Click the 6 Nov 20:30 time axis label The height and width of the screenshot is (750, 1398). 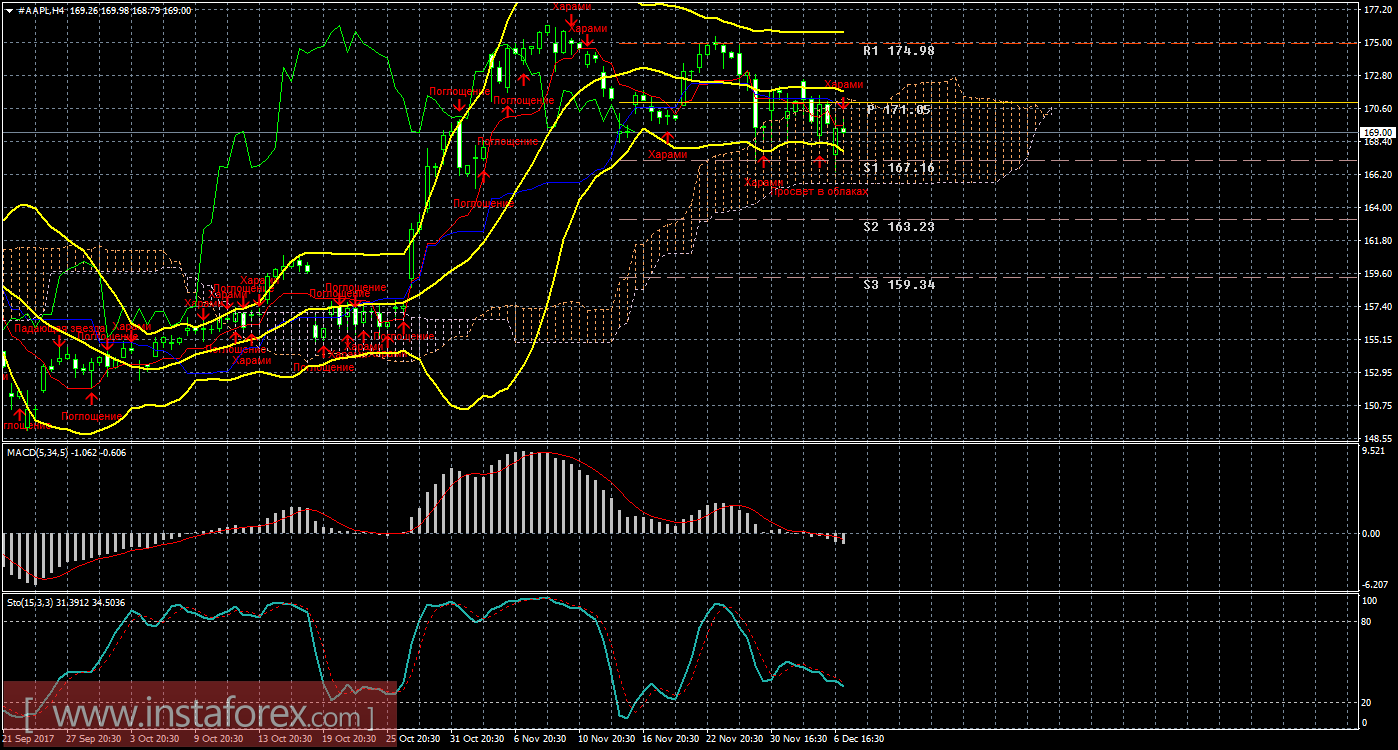pyautogui.click(x=541, y=739)
